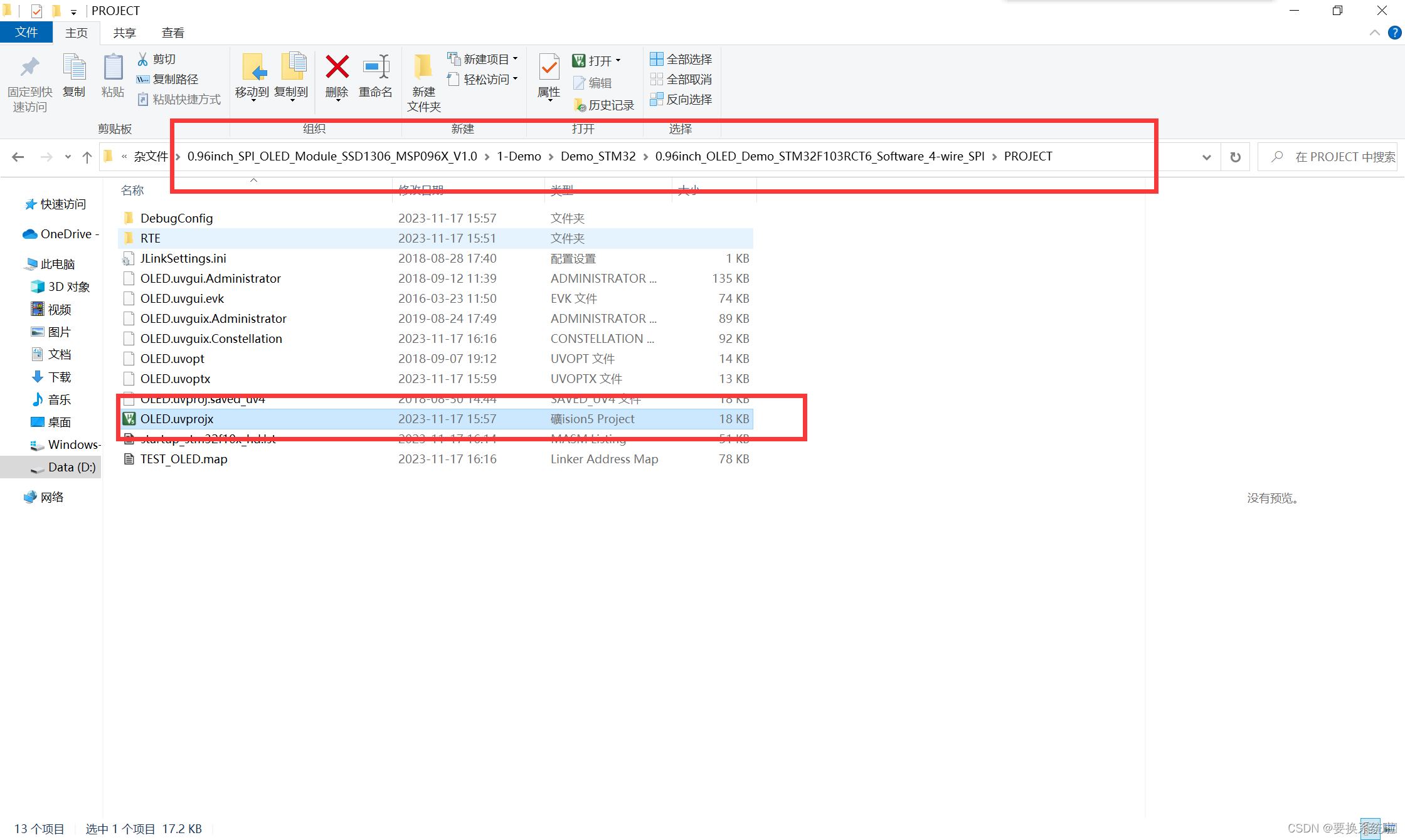The image size is (1405, 840).
Task: Select Data (D:) drive in sidebar
Action: coord(71,467)
